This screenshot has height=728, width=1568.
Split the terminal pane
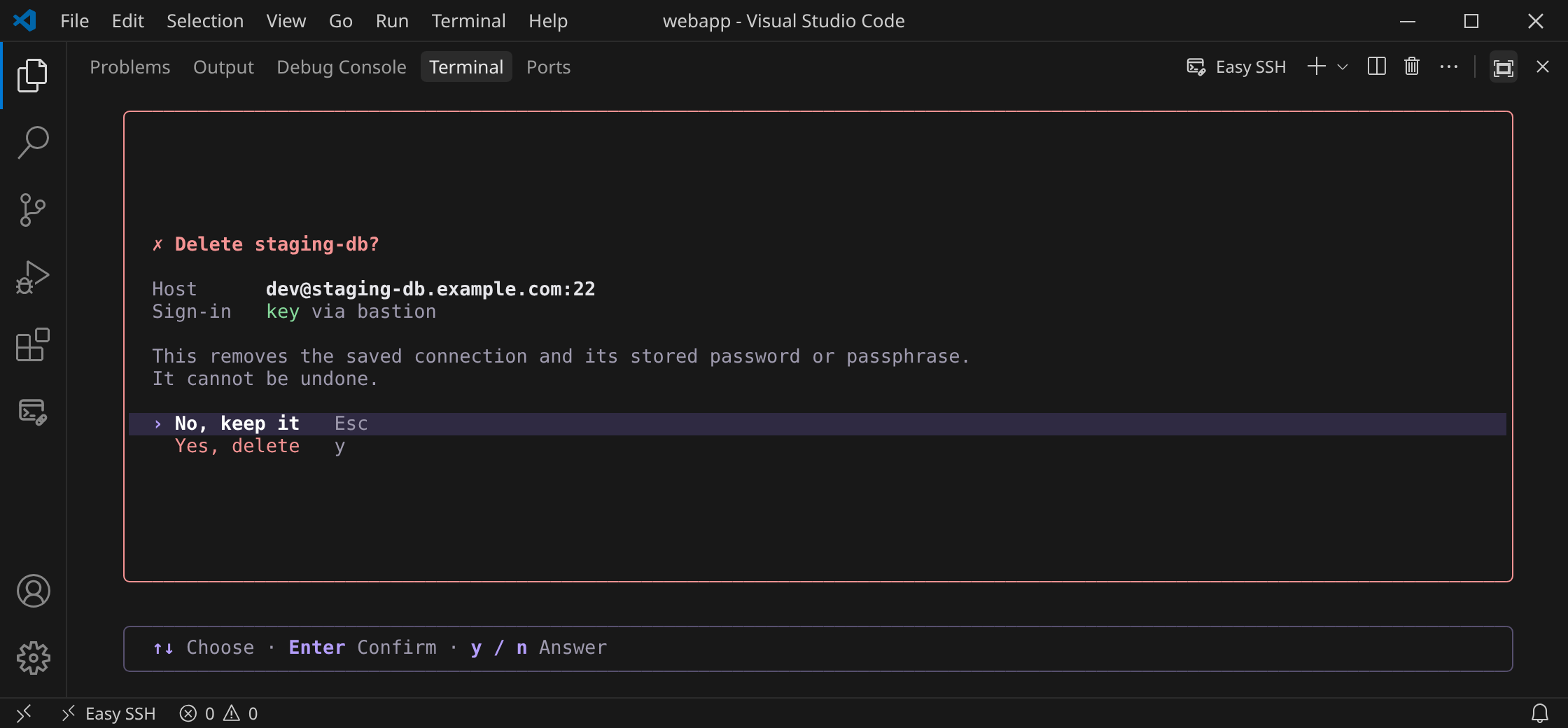1376,66
